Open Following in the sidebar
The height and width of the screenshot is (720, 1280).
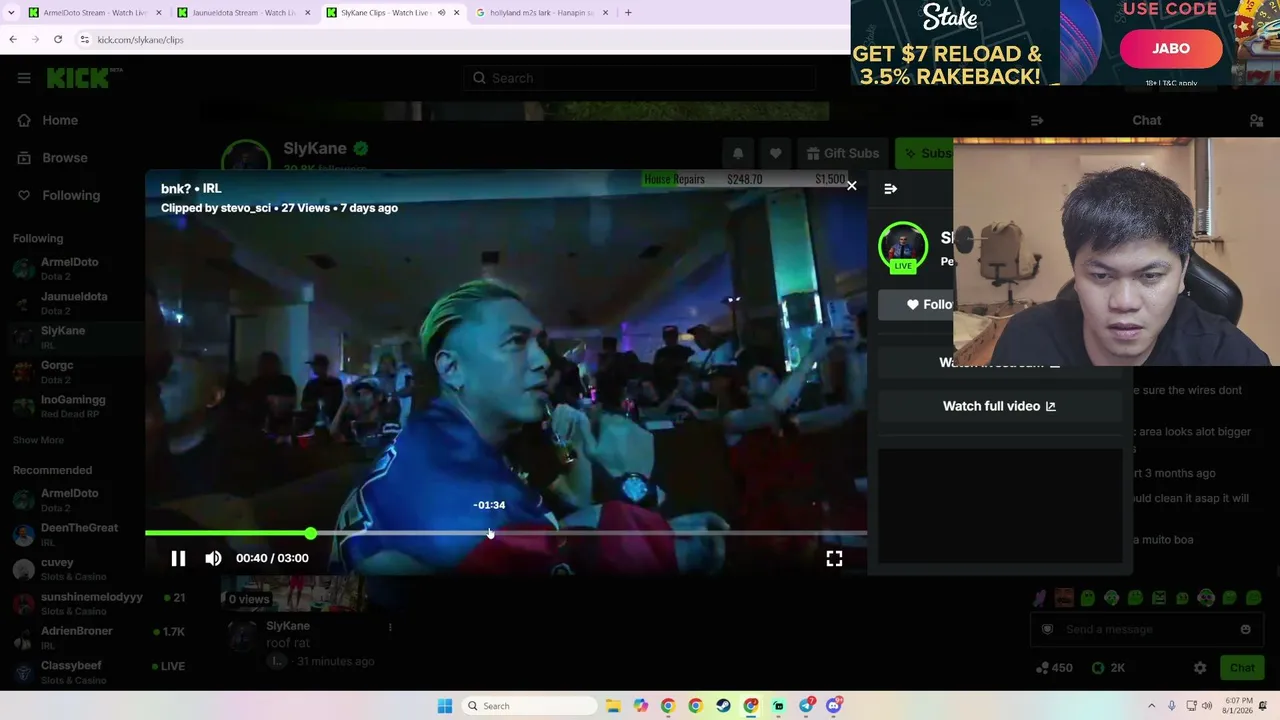click(x=71, y=195)
